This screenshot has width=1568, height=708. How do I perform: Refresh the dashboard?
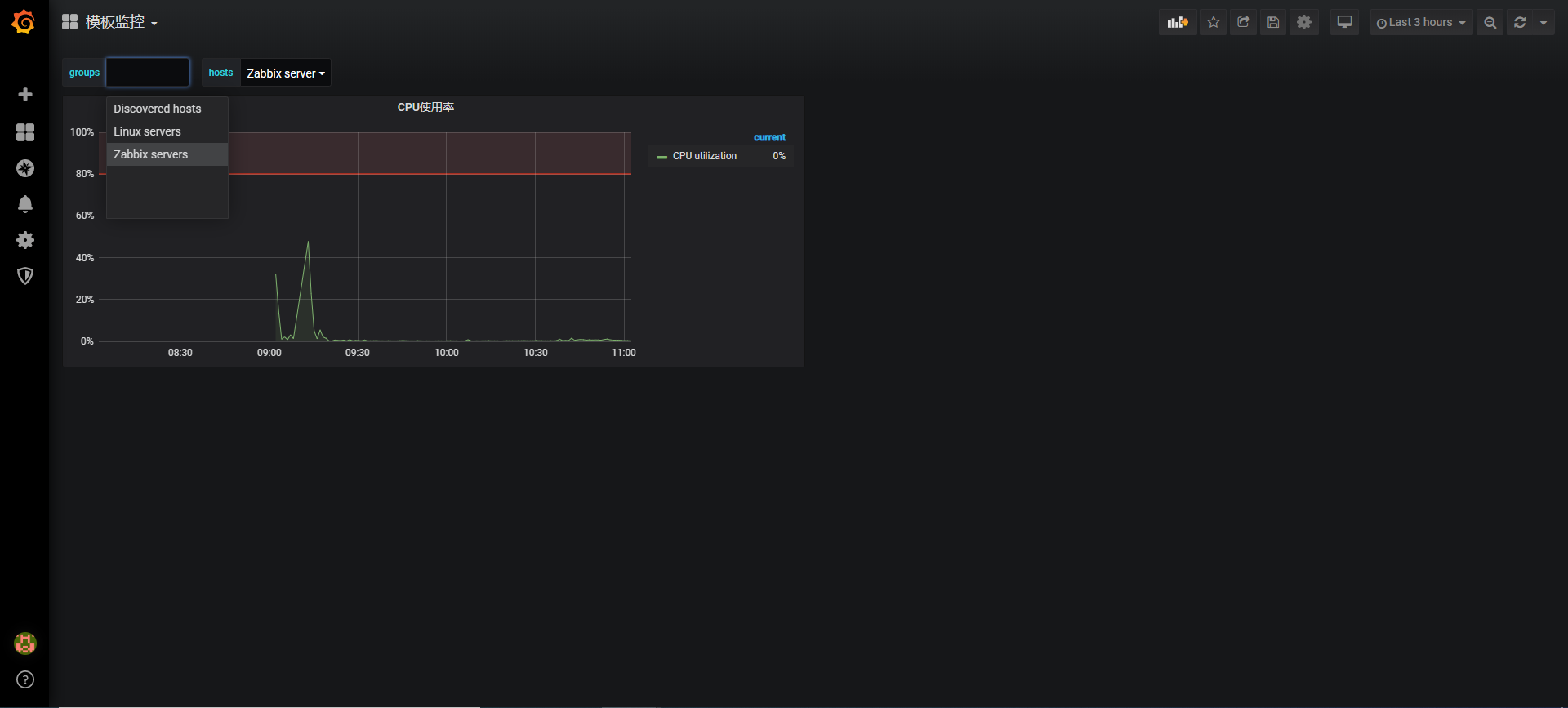[x=1520, y=23]
